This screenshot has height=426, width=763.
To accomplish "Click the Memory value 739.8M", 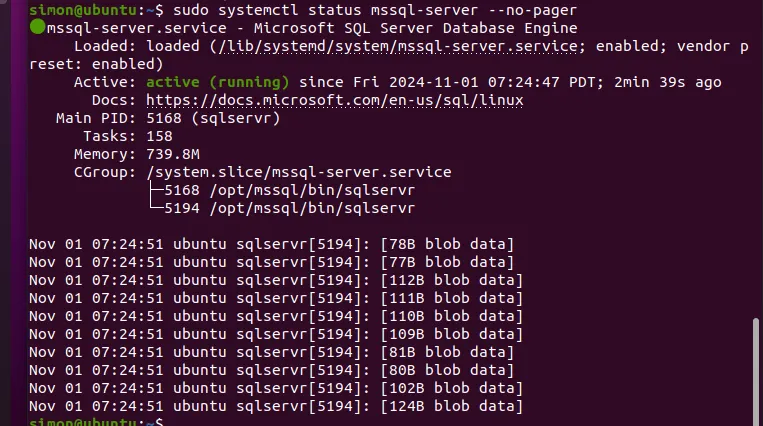I will (173, 154).
